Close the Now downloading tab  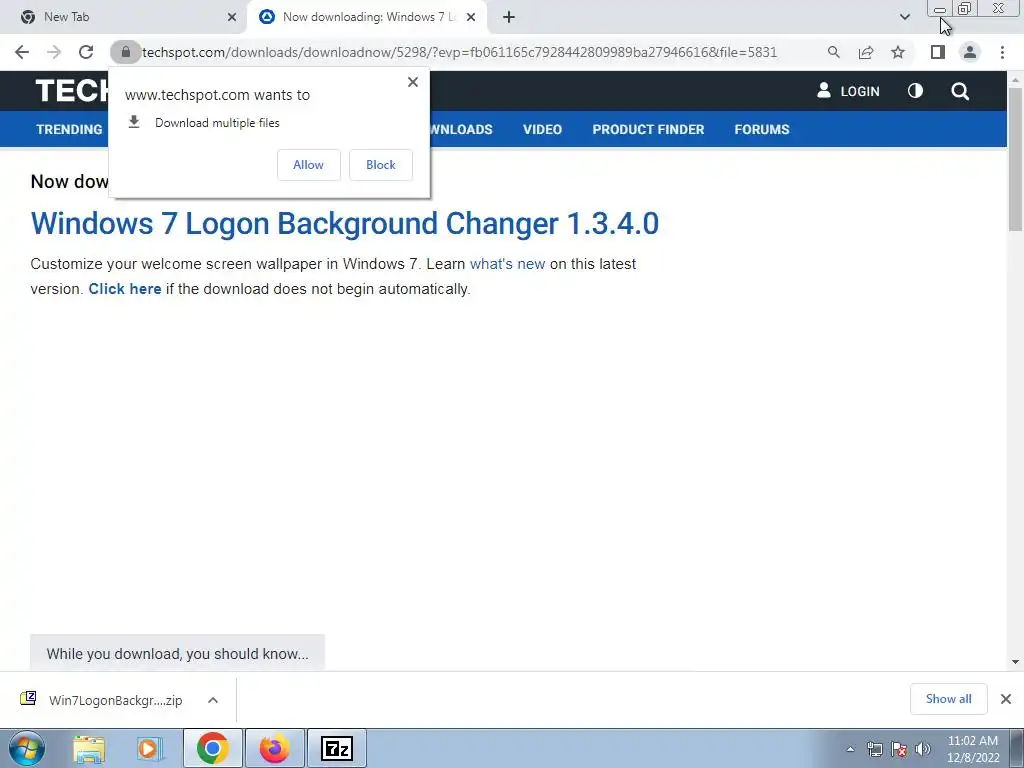[471, 17]
